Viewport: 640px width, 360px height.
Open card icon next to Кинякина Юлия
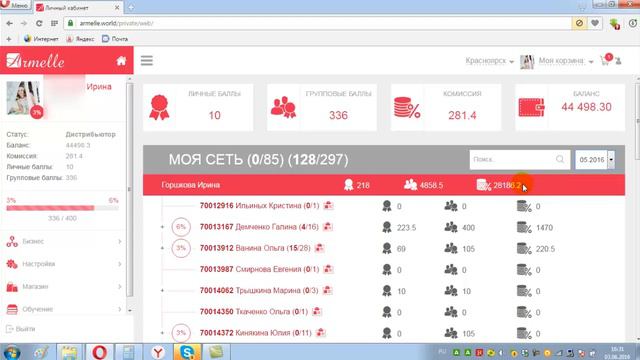[x=321, y=333]
